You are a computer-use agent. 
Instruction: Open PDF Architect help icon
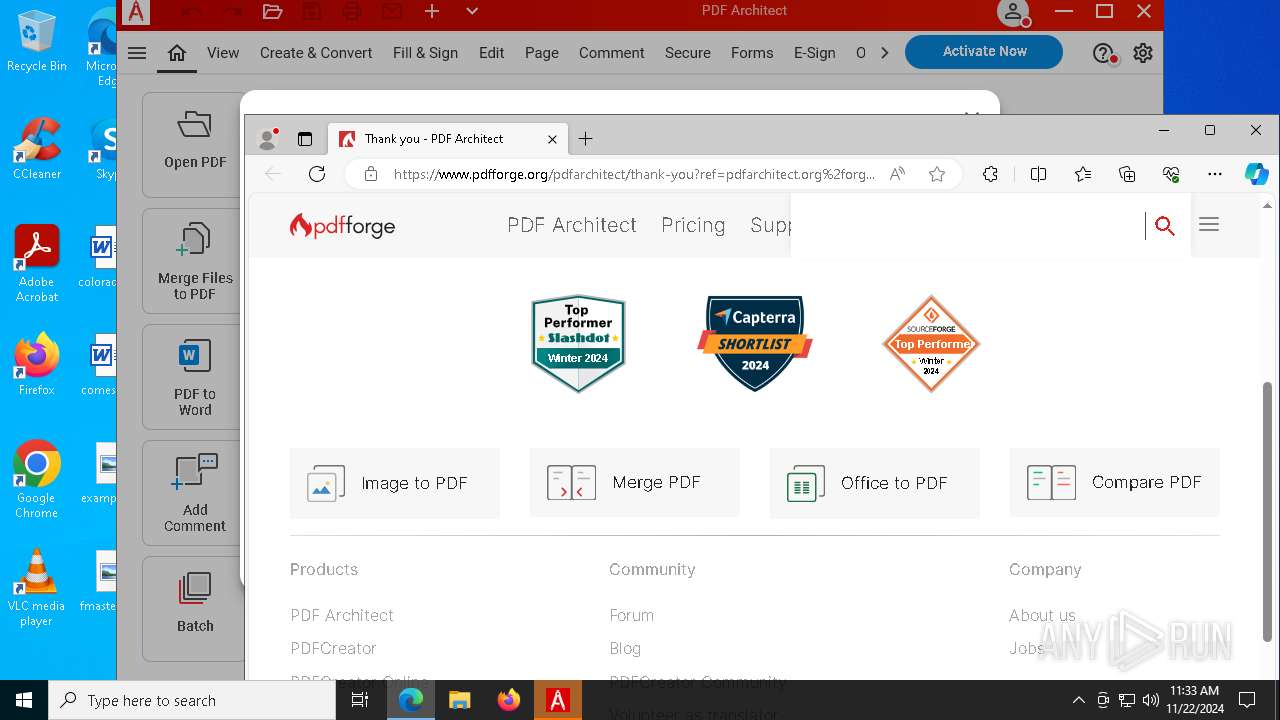click(x=1103, y=53)
